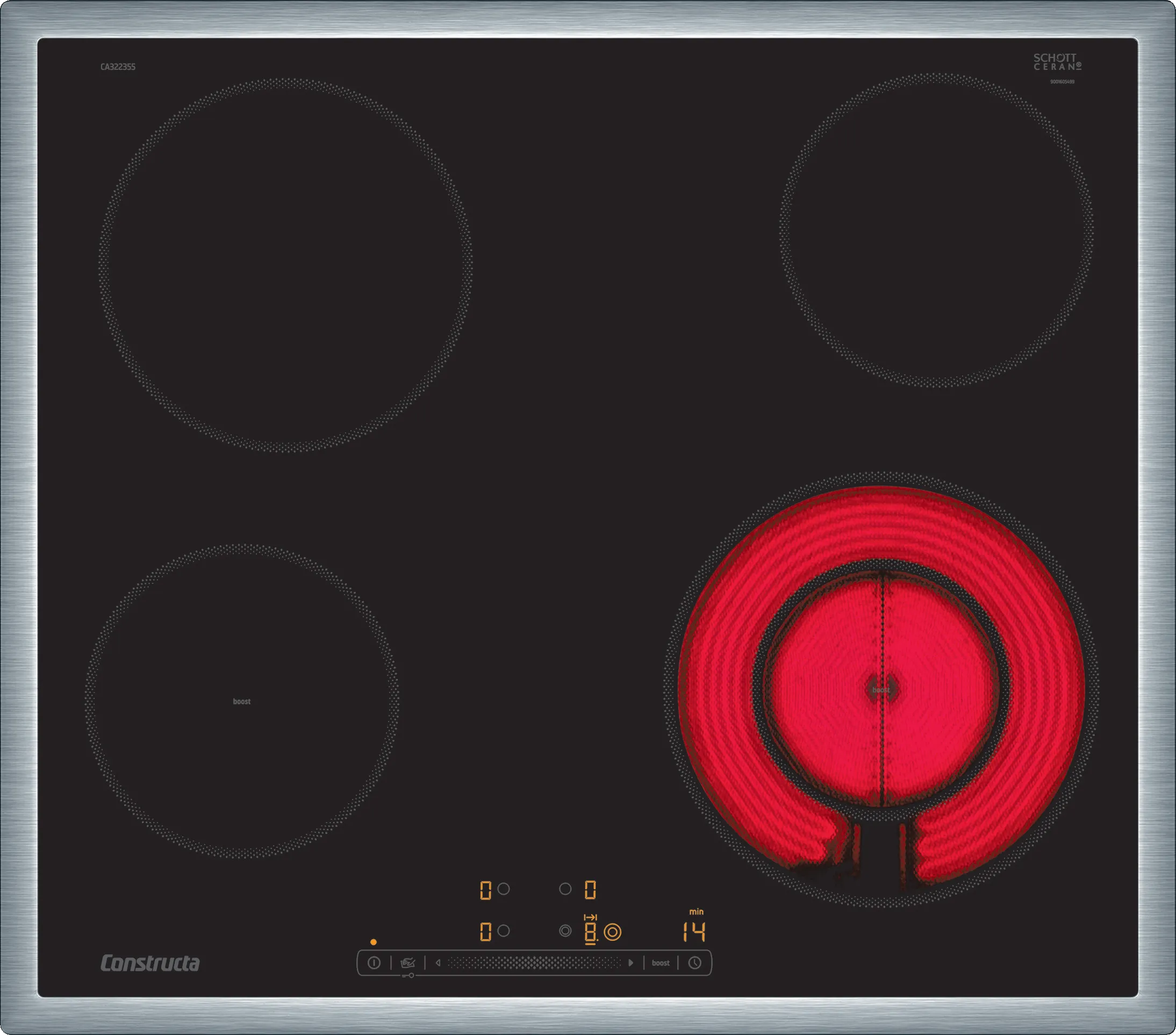Click the Constructa brand logo
This screenshot has width=1176, height=1035.
[x=150, y=963]
